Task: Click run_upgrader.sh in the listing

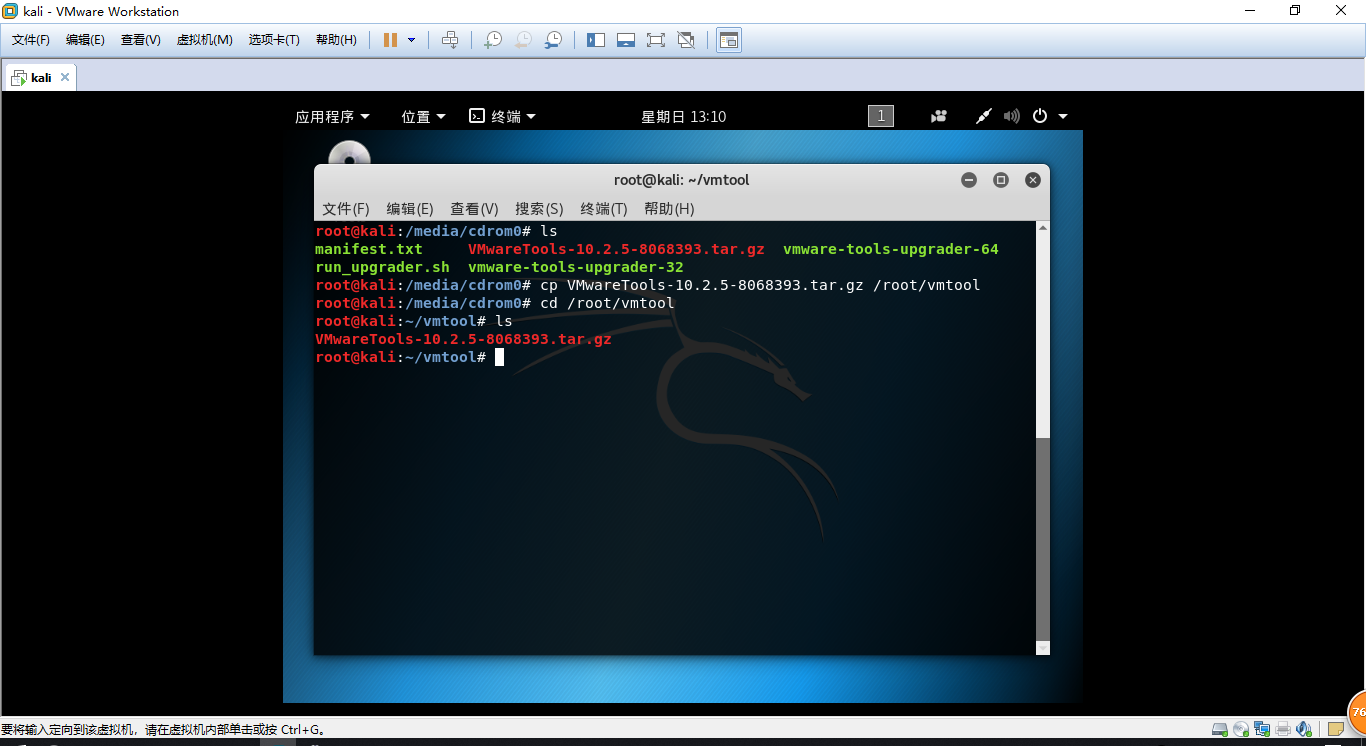Action: tap(382, 267)
